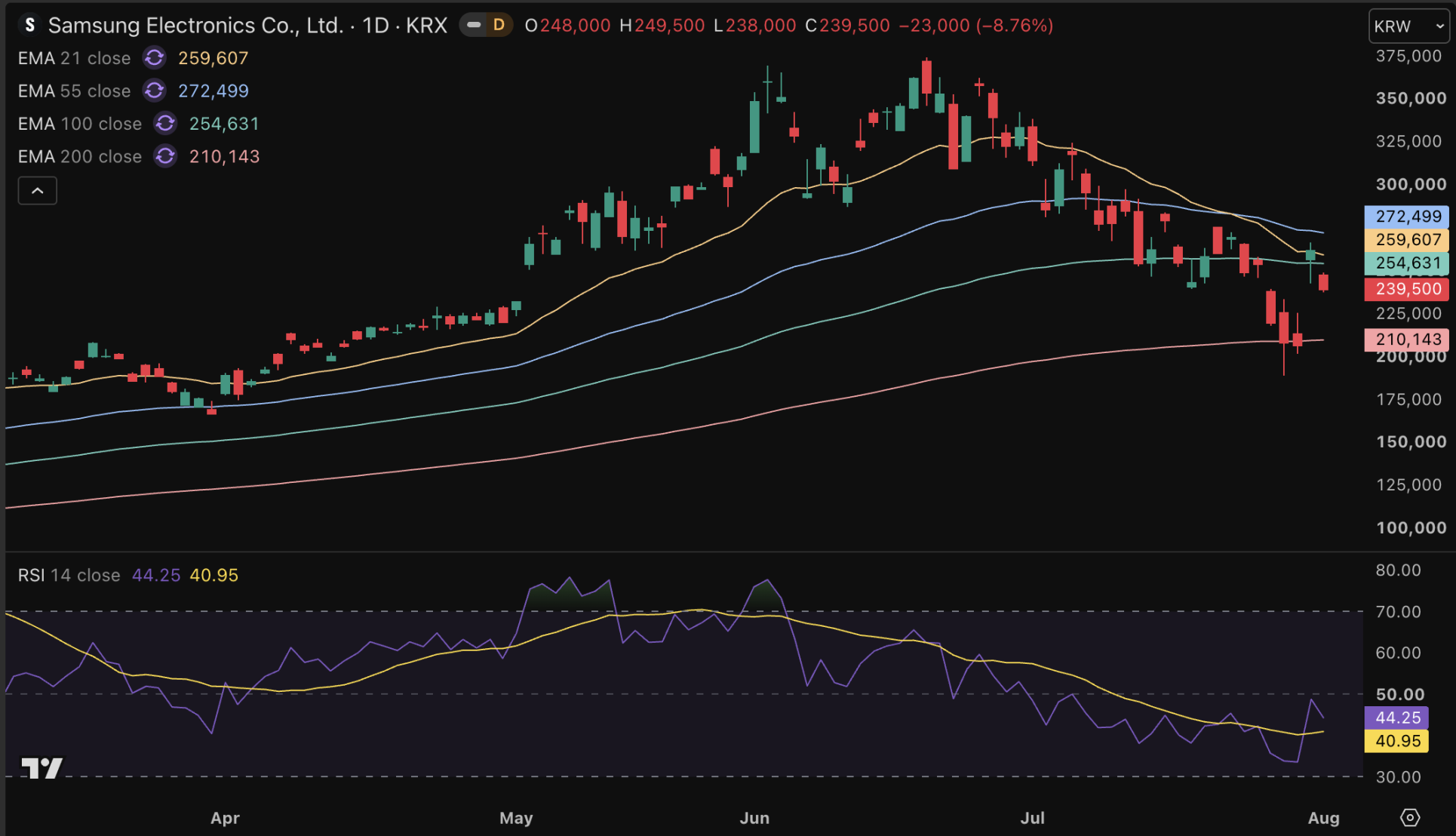Click the 30.00 RSI axis label
The height and width of the screenshot is (836, 1456).
[x=1398, y=777]
